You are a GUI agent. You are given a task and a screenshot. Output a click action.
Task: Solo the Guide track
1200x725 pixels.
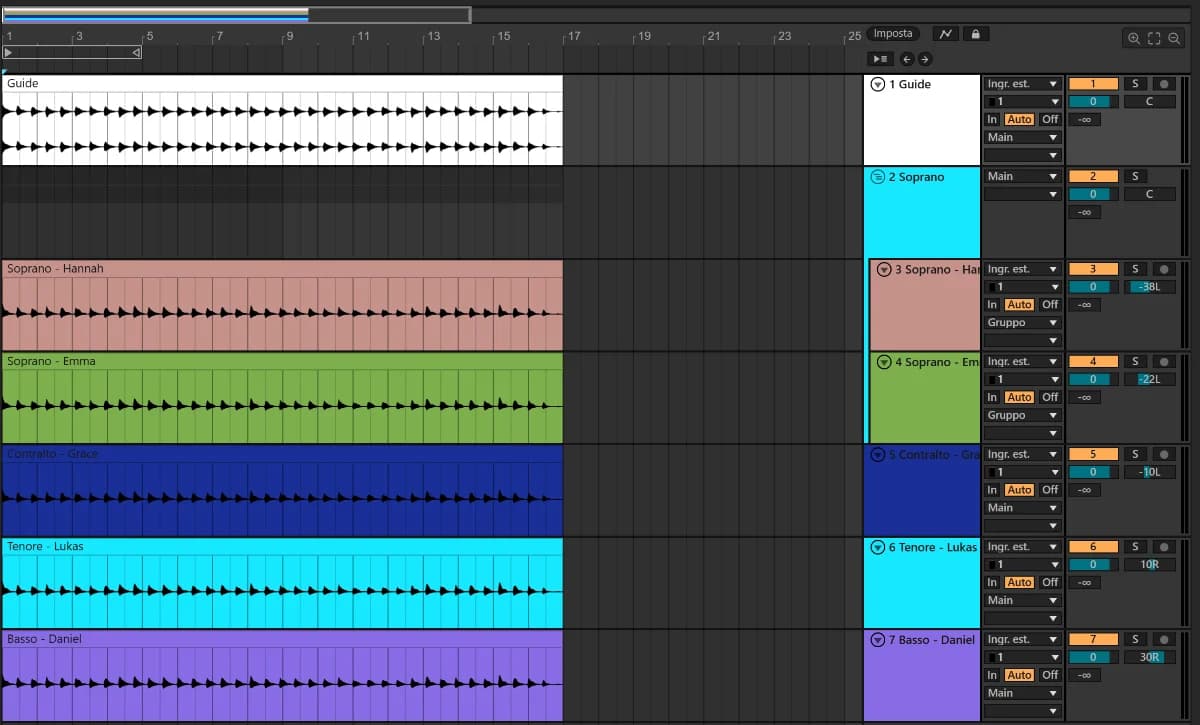(1135, 84)
